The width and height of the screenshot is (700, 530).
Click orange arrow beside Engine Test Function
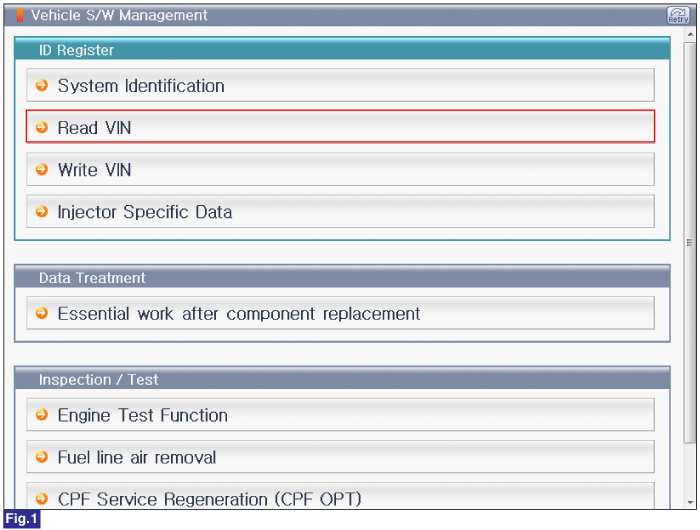click(x=42, y=415)
